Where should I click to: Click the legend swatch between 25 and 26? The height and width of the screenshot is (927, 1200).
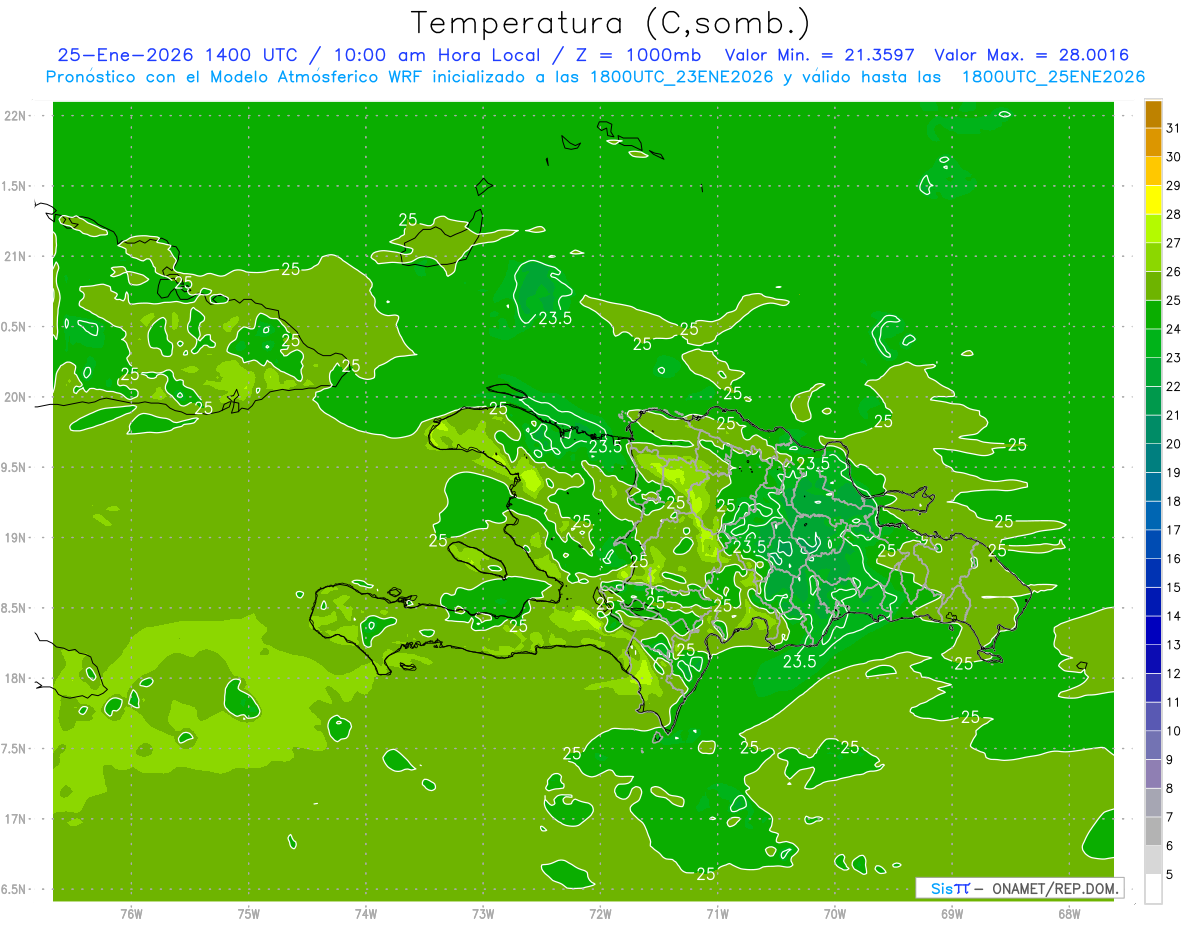tap(1153, 286)
